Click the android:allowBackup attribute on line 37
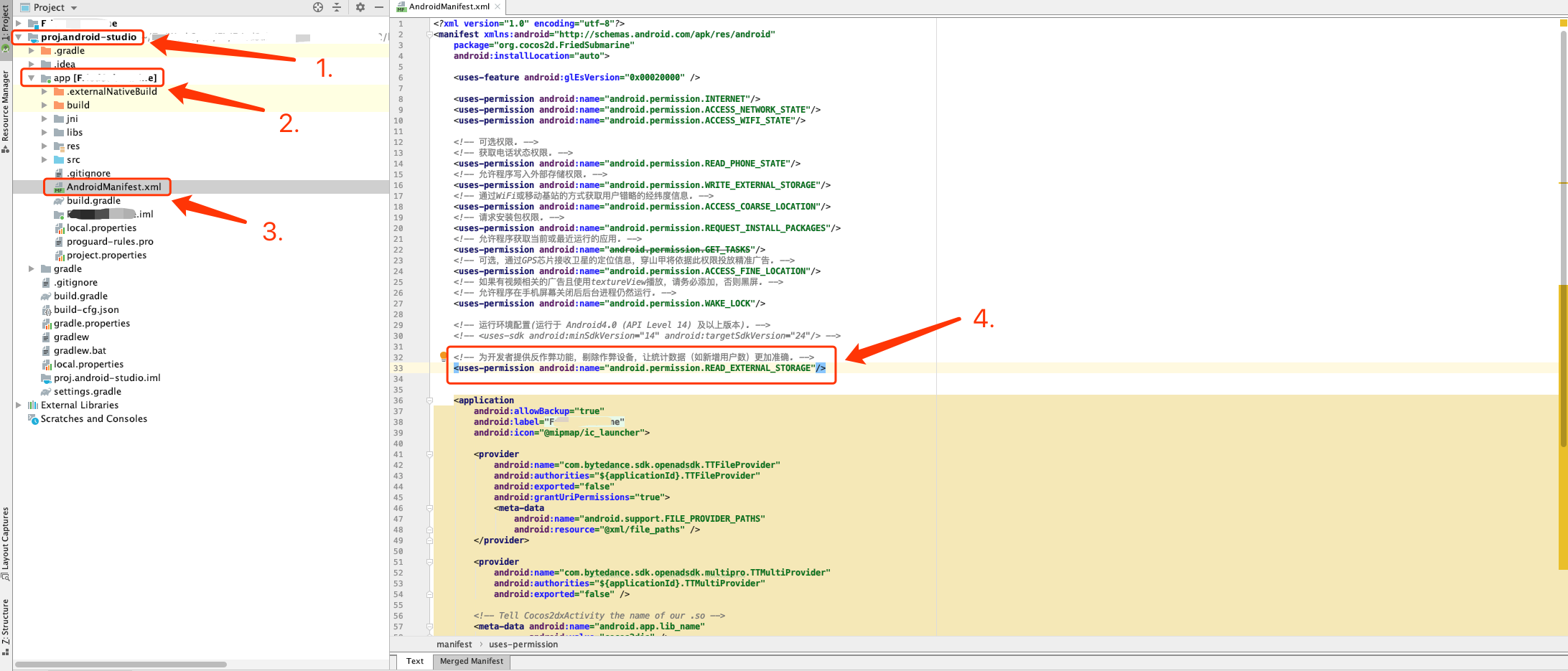 coord(521,411)
